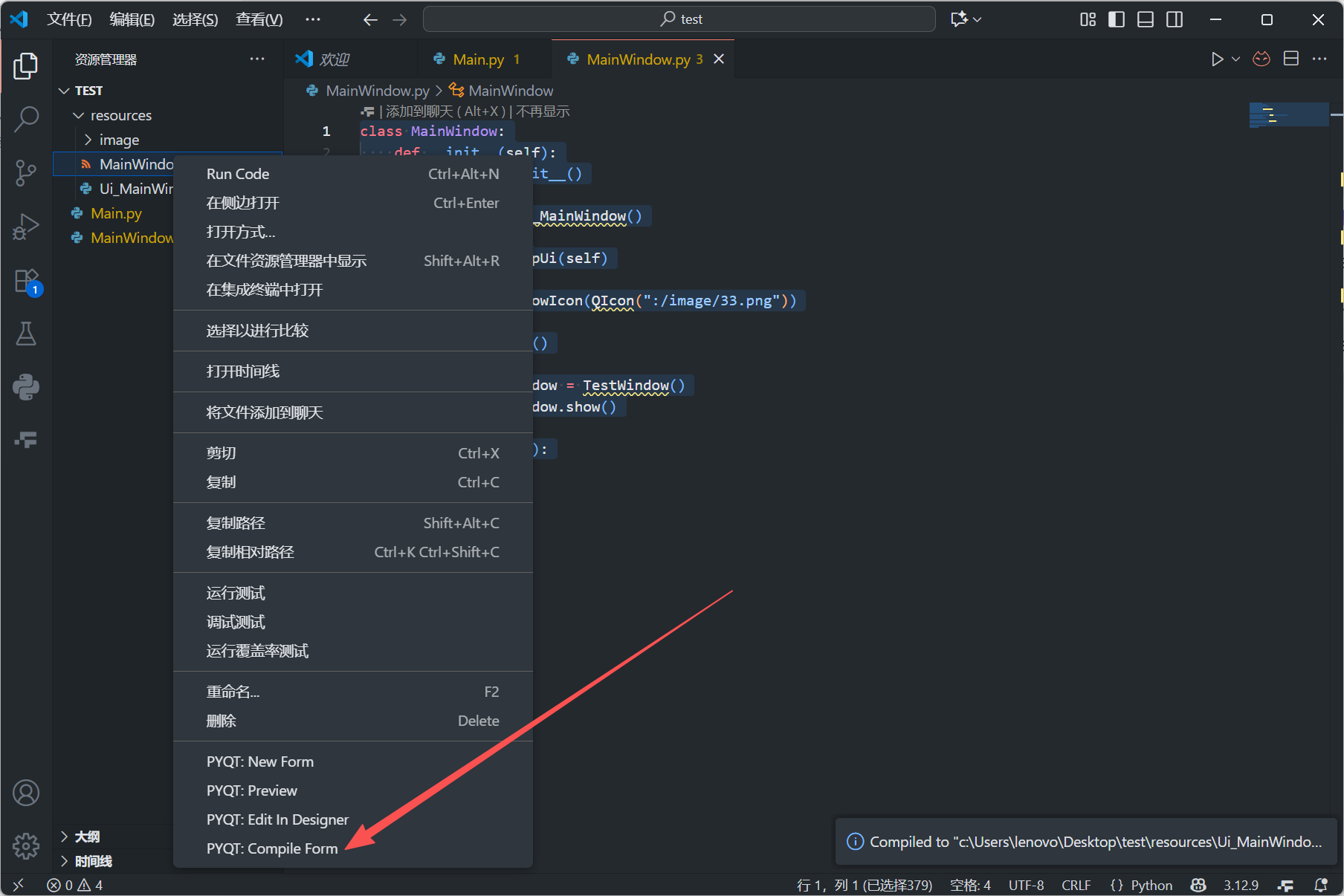Choose 在文件资源管理器中显示
The image size is (1344, 896).
coord(353,261)
